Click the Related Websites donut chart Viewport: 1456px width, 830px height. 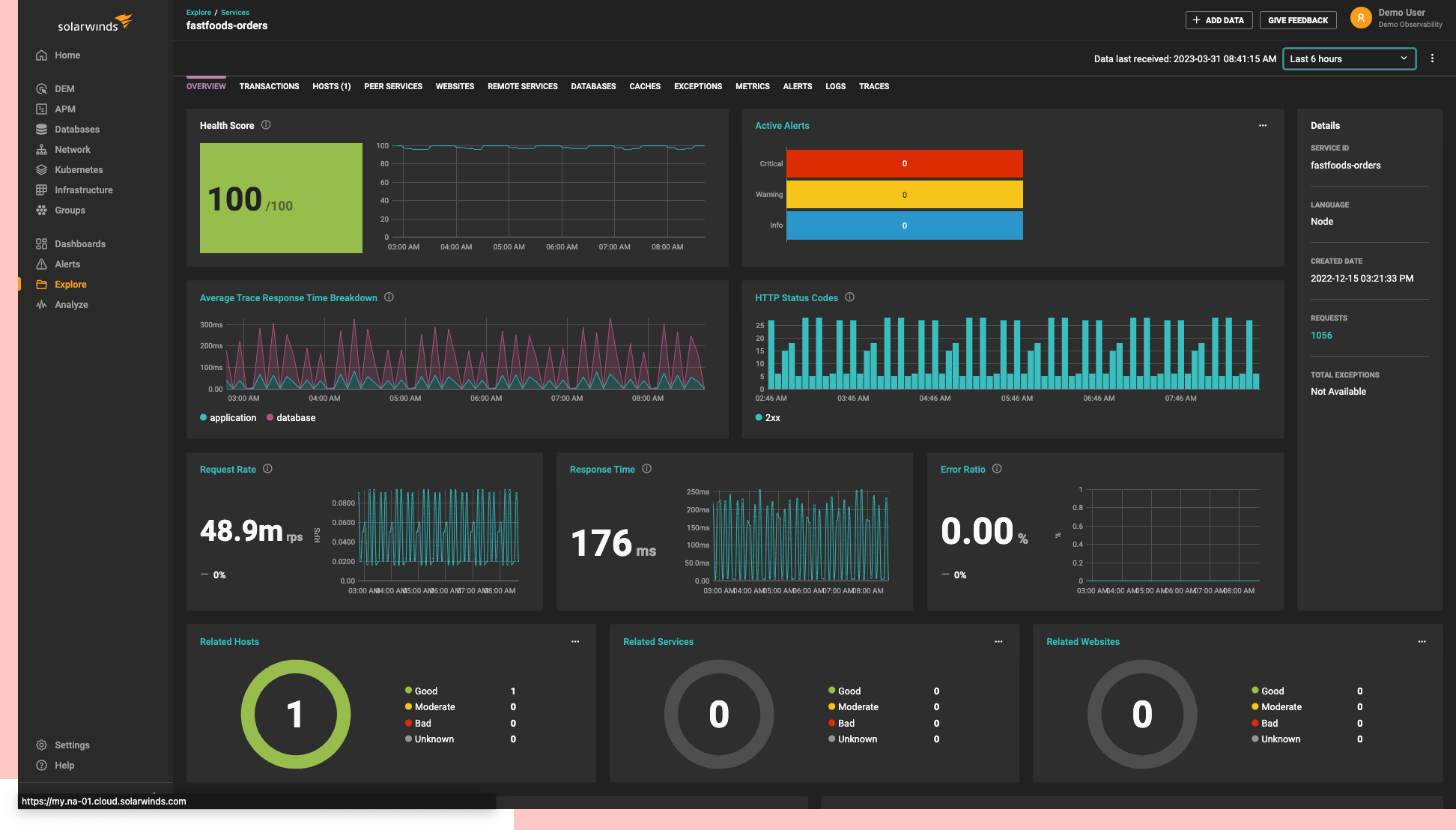coord(1141,714)
